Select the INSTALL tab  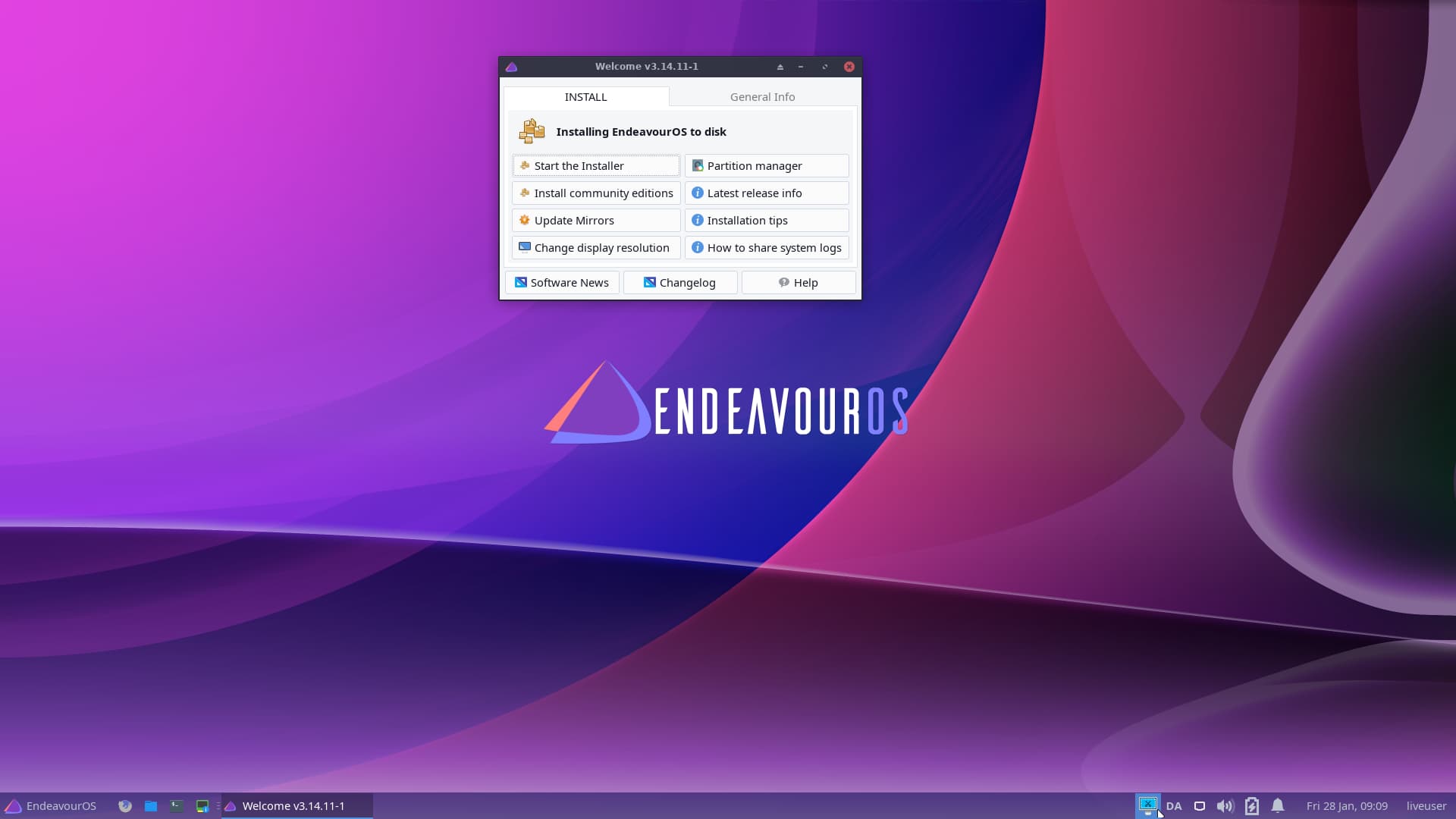(x=585, y=96)
